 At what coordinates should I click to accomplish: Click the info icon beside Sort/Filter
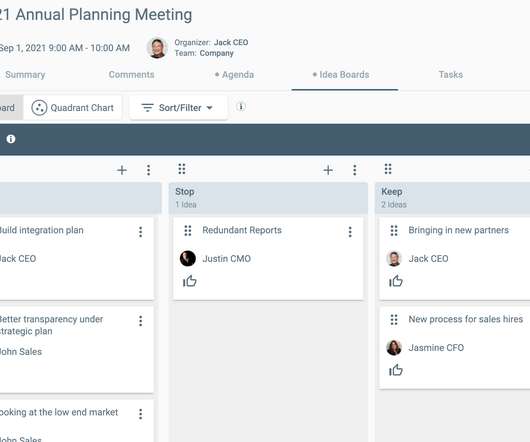pyautogui.click(x=241, y=107)
